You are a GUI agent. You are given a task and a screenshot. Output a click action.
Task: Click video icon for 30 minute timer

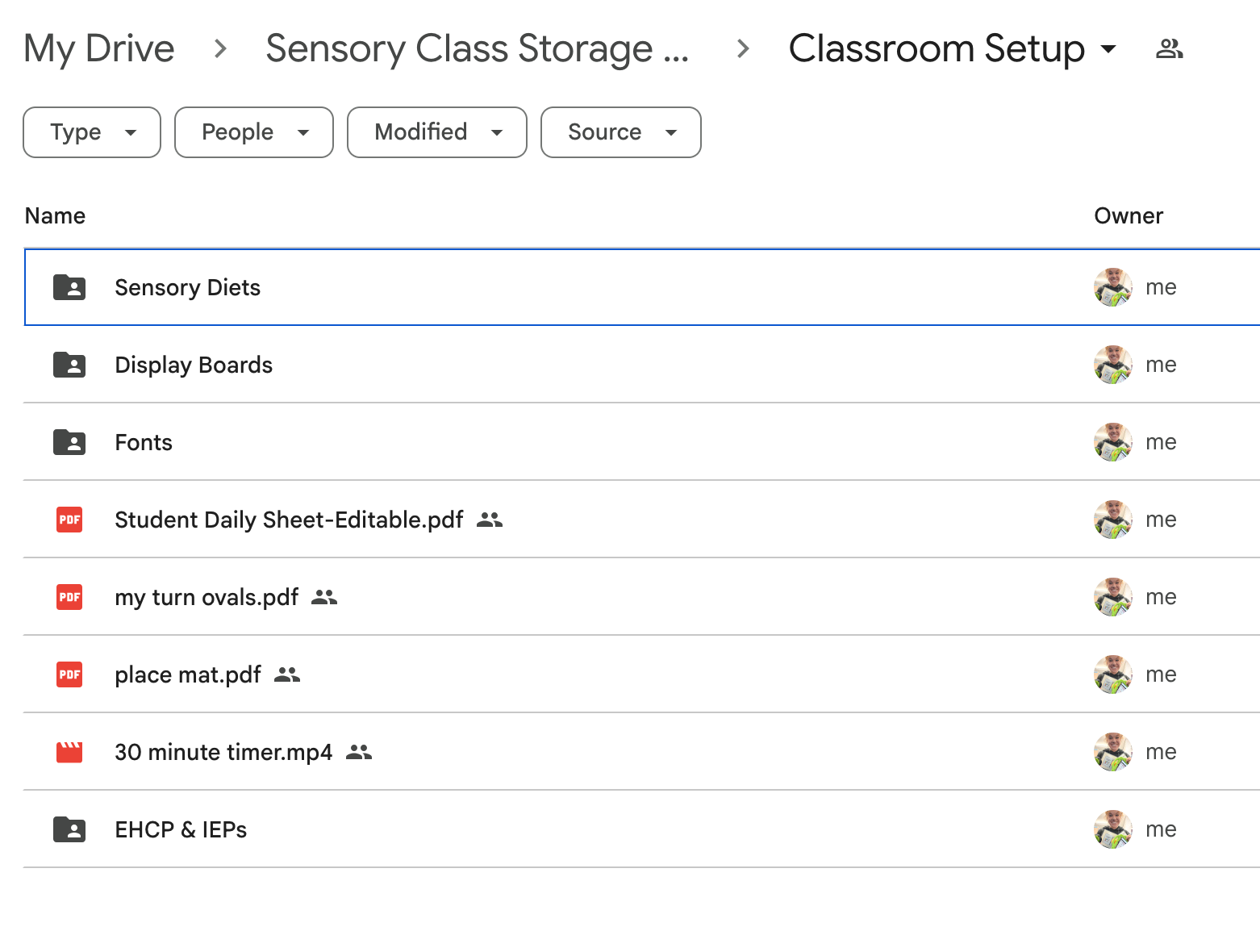pyautogui.click(x=69, y=752)
